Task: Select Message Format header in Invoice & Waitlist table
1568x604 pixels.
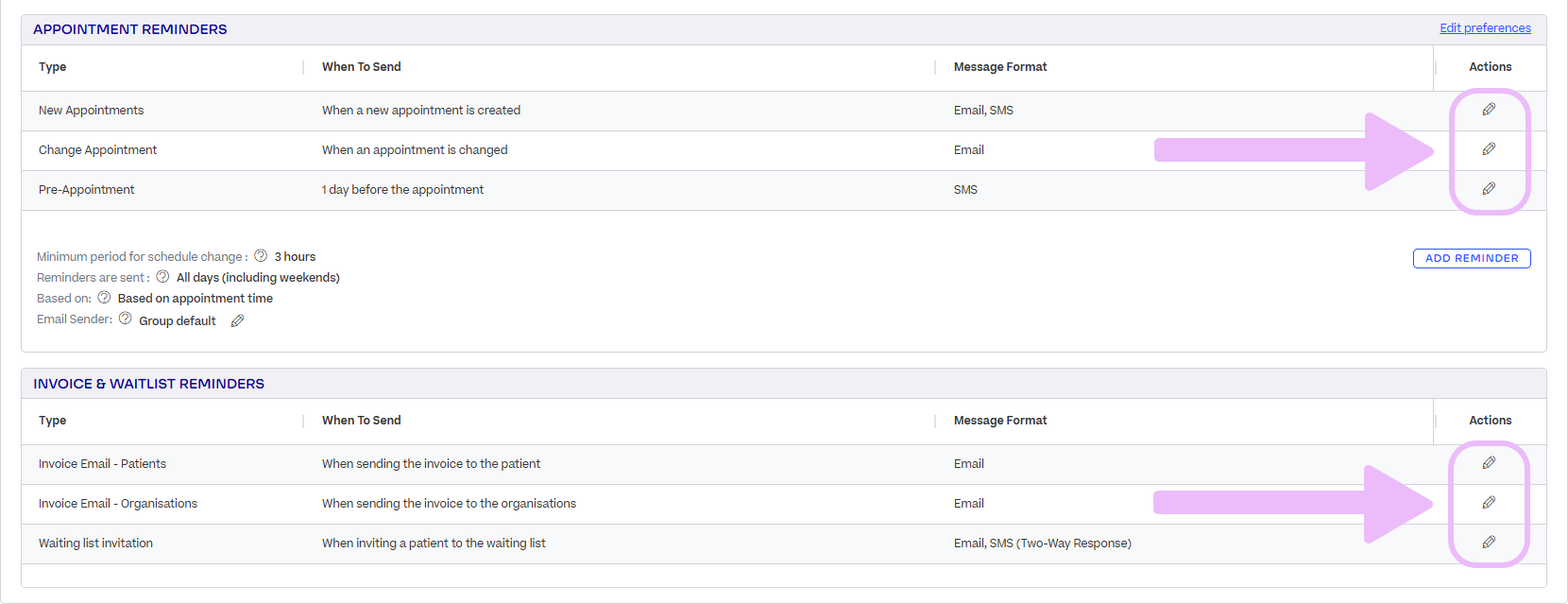Action: [1000, 421]
